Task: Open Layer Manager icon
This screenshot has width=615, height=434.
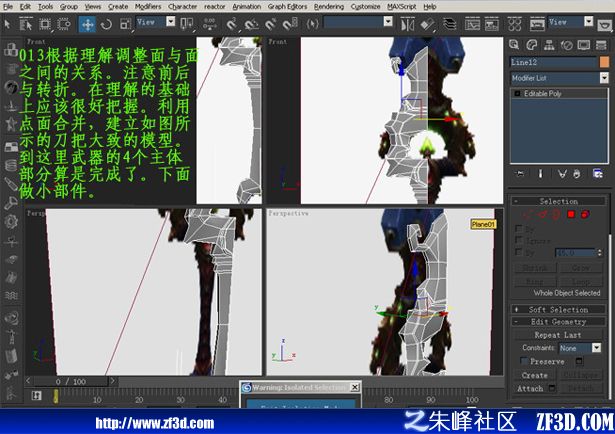Action: [449, 24]
